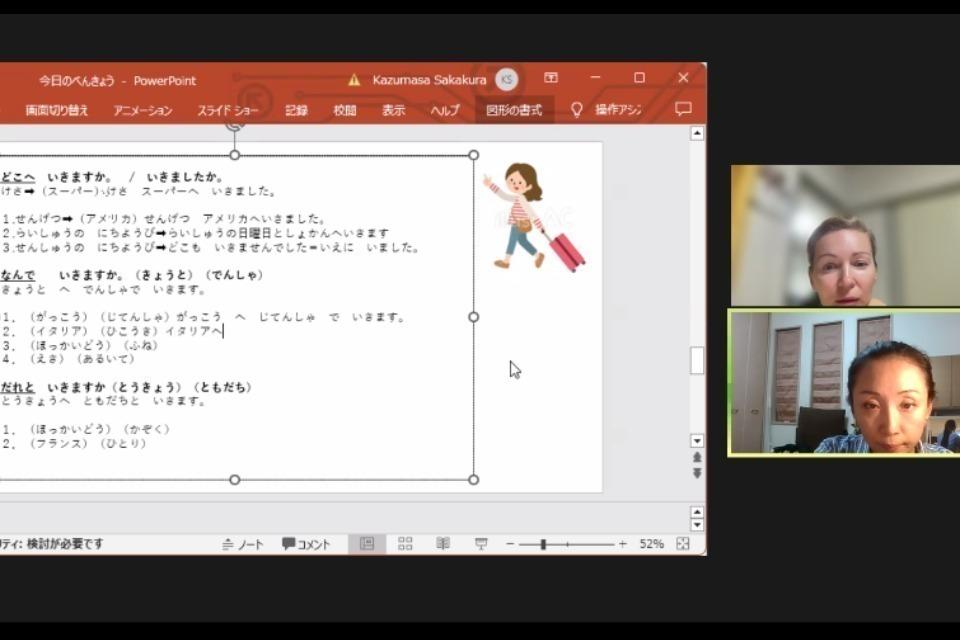Click the rotation handle above the text box
Viewport: 960px width, 640px height.
click(x=235, y=126)
